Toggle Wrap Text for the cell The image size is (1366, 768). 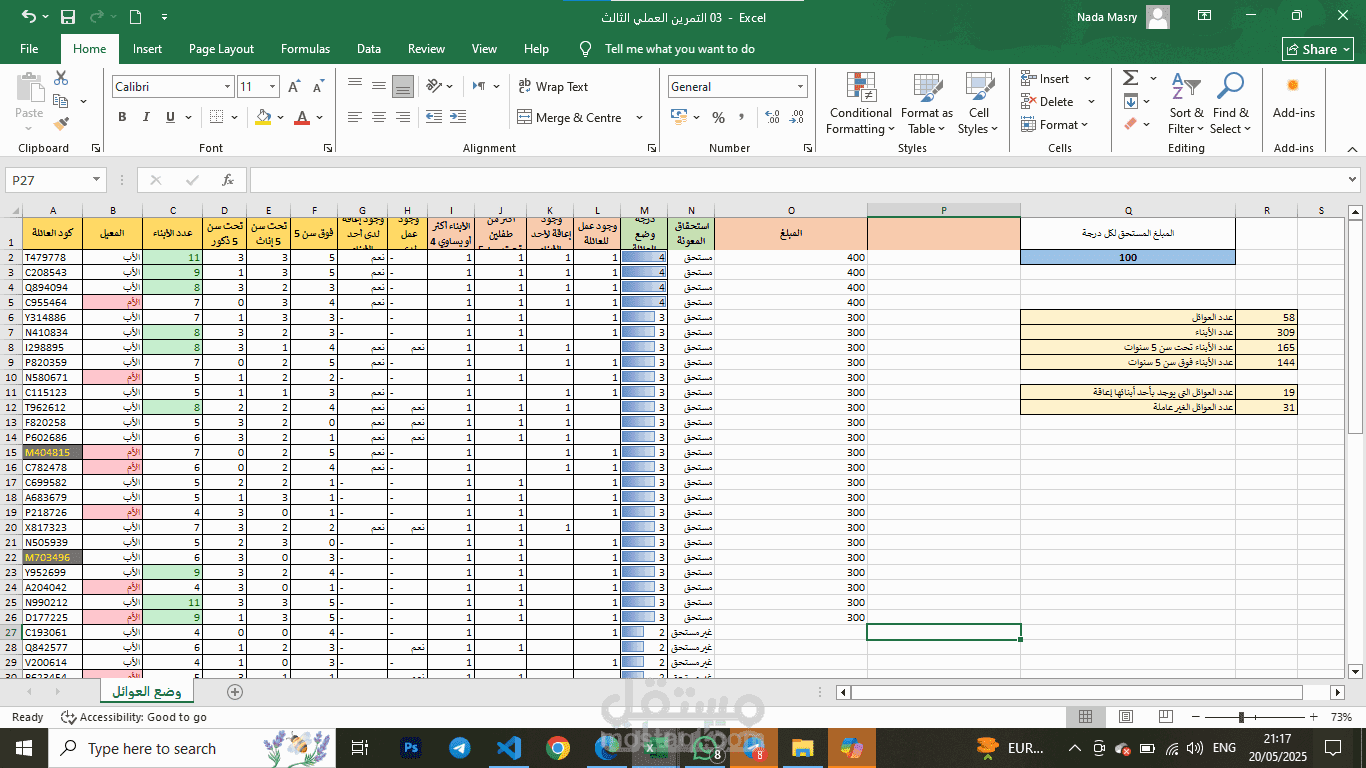pos(553,87)
